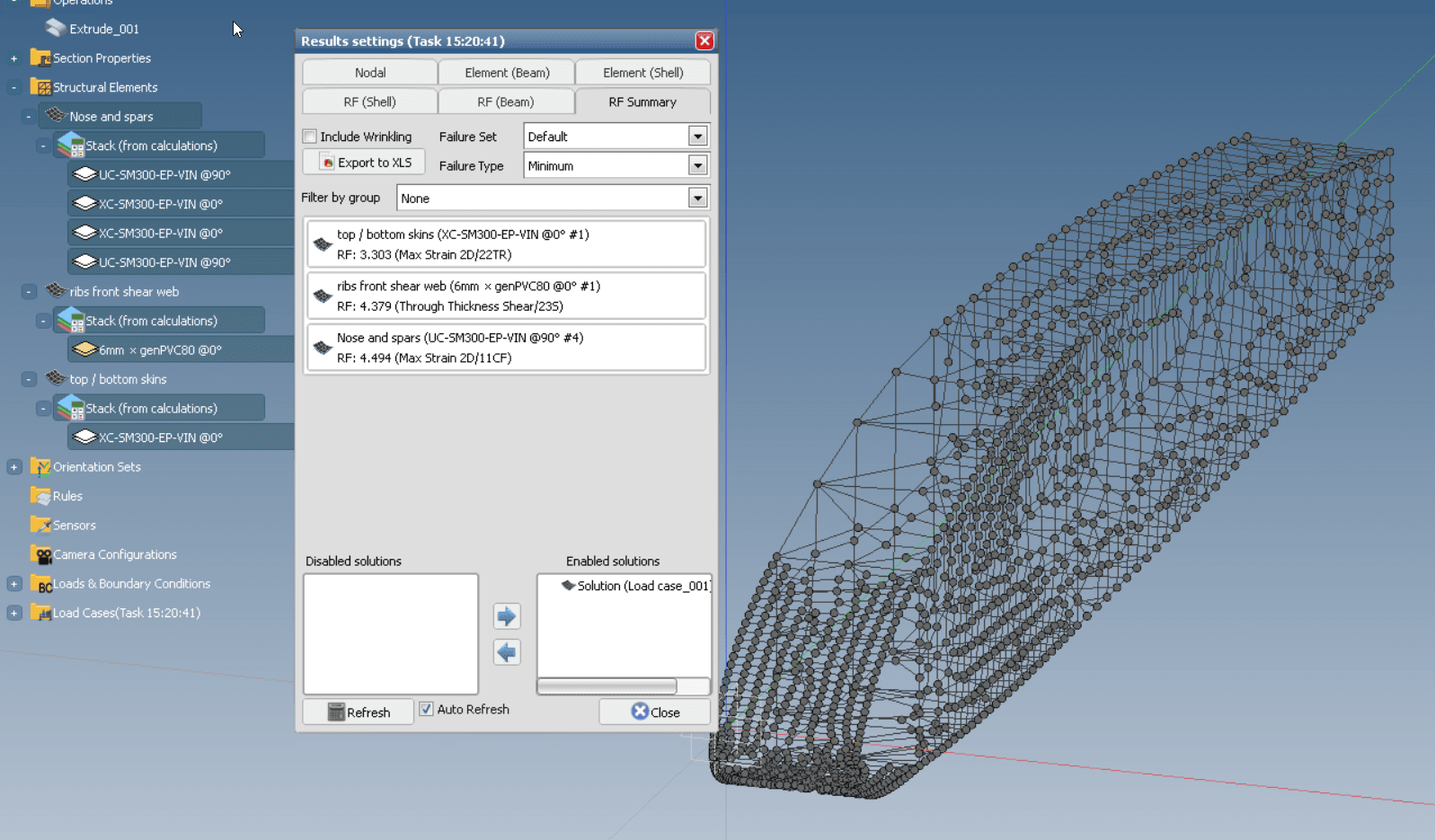Select Nose and spars RF 4.494 result
The height and width of the screenshot is (840, 1435).
click(506, 348)
